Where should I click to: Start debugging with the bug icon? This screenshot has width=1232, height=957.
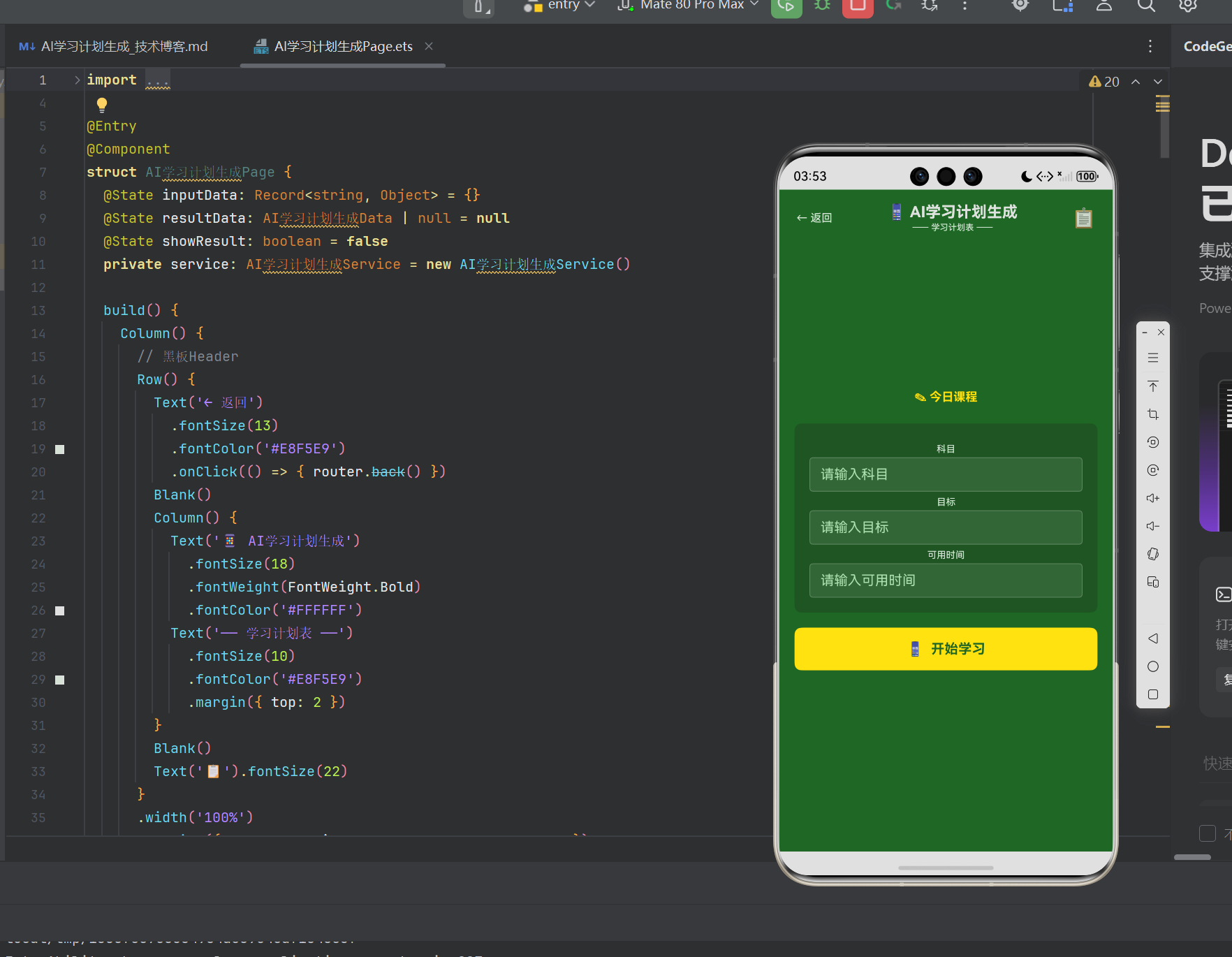click(x=822, y=6)
